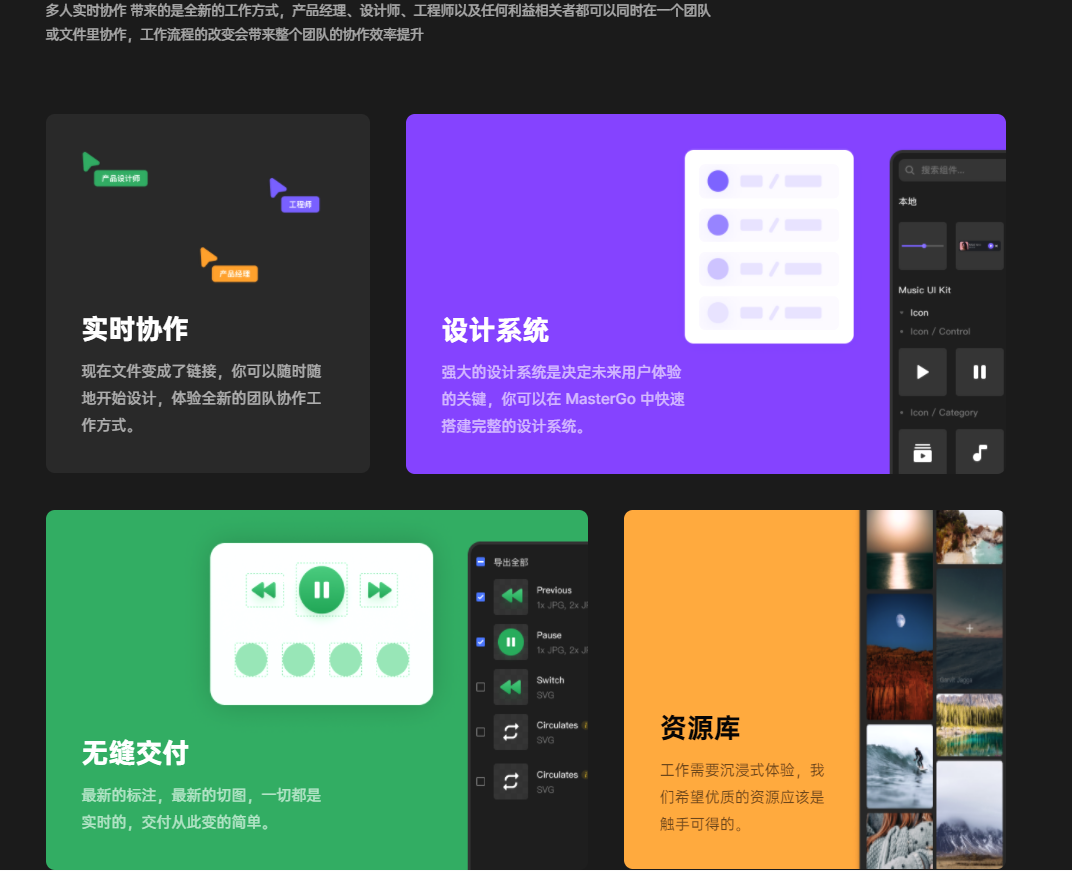Click the slider component thumbnail under 本地
1072x872 pixels.
(x=923, y=245)
